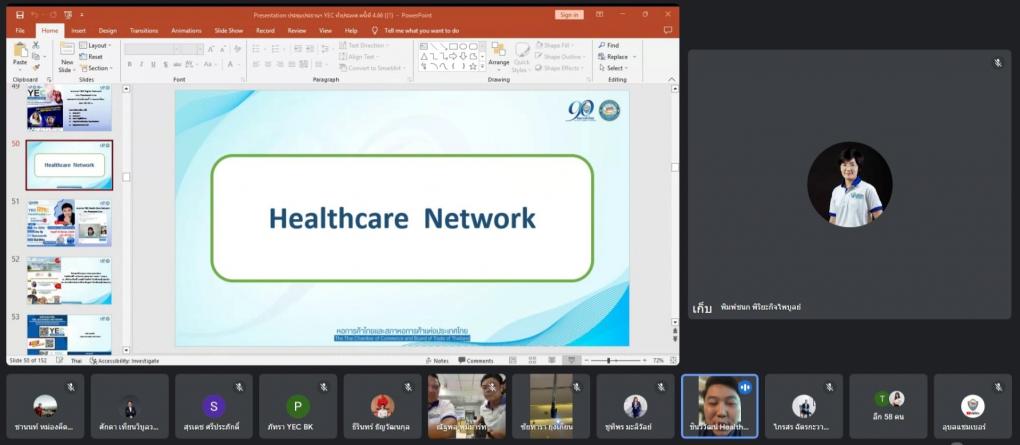The width and height of the screenshot is (1020, 445).
Task: Collapse the ribbon with the chevron
Action: 672,79
